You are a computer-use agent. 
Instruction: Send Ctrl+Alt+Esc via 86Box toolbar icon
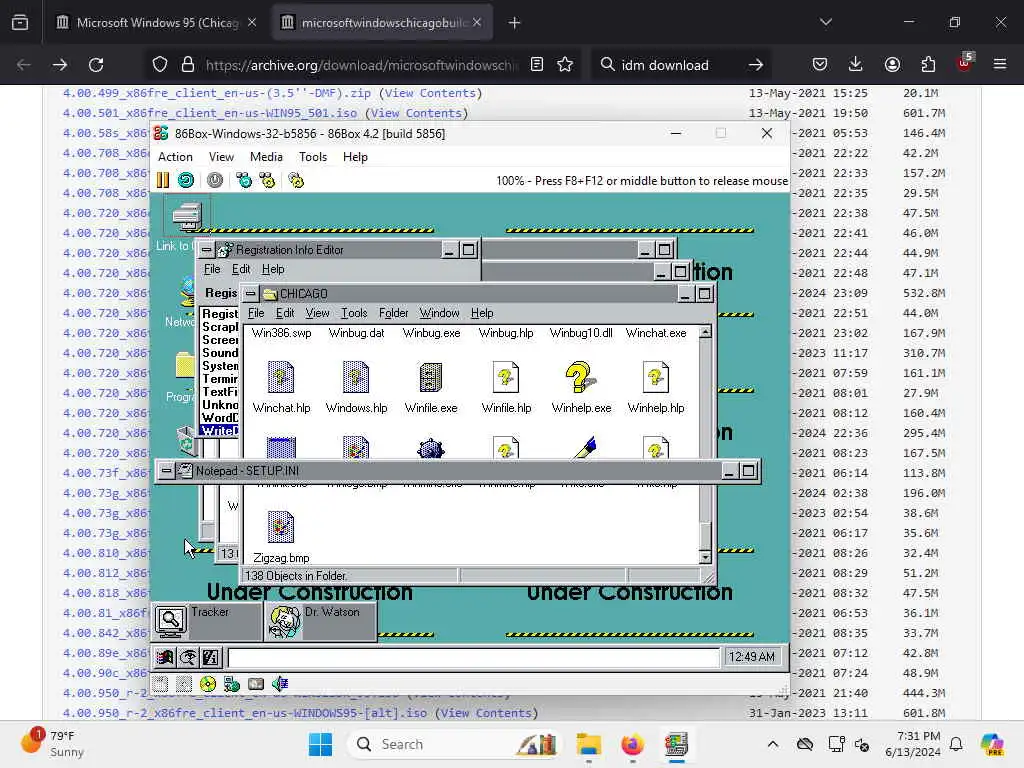(267, 180)
